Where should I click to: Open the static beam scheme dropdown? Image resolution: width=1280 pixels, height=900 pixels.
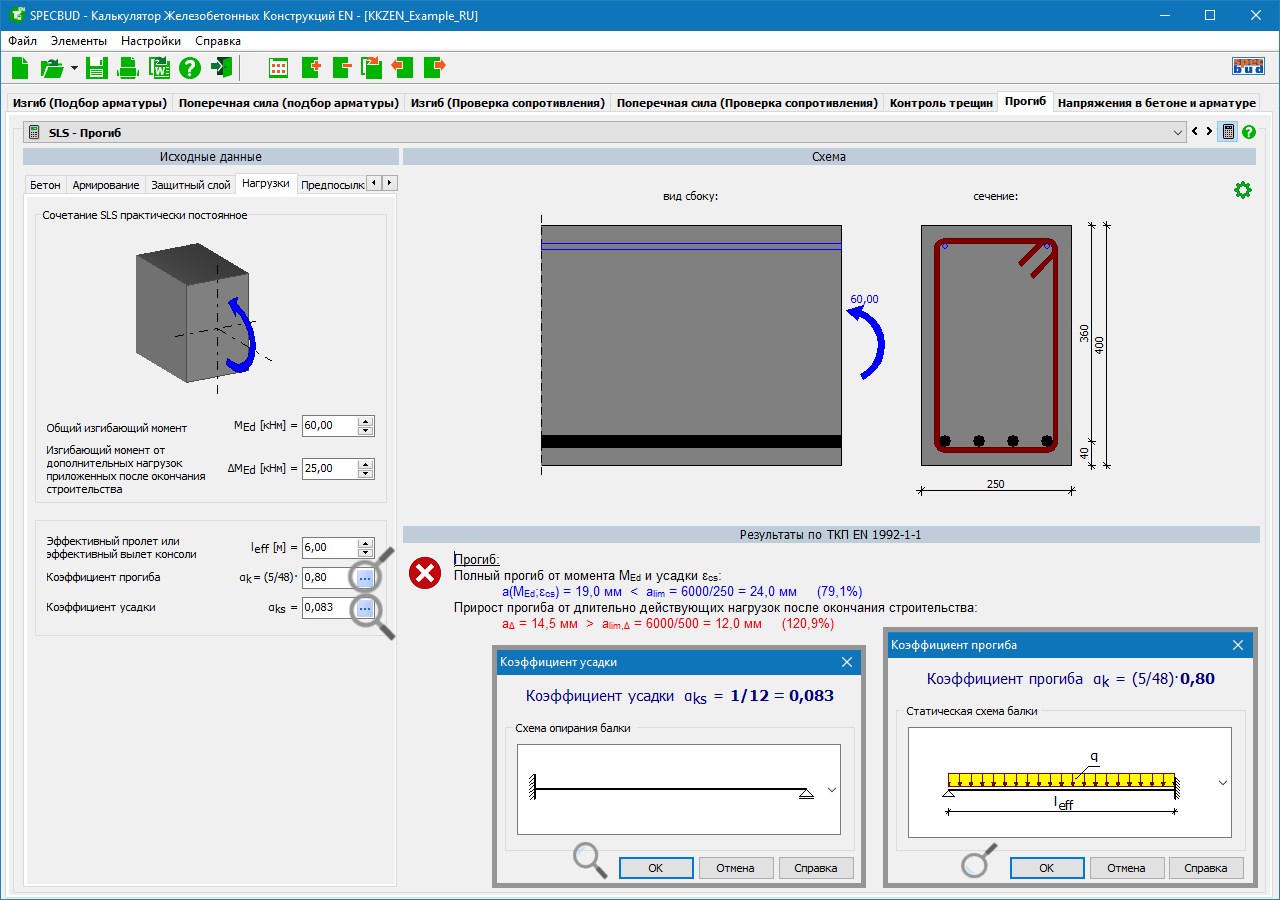click(1222, 783)
